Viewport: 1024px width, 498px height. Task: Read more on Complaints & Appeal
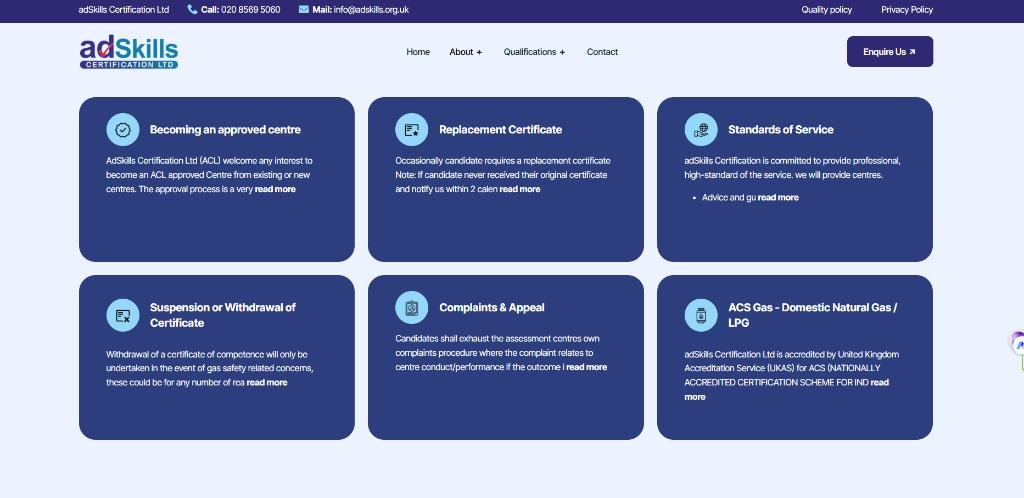586,367
